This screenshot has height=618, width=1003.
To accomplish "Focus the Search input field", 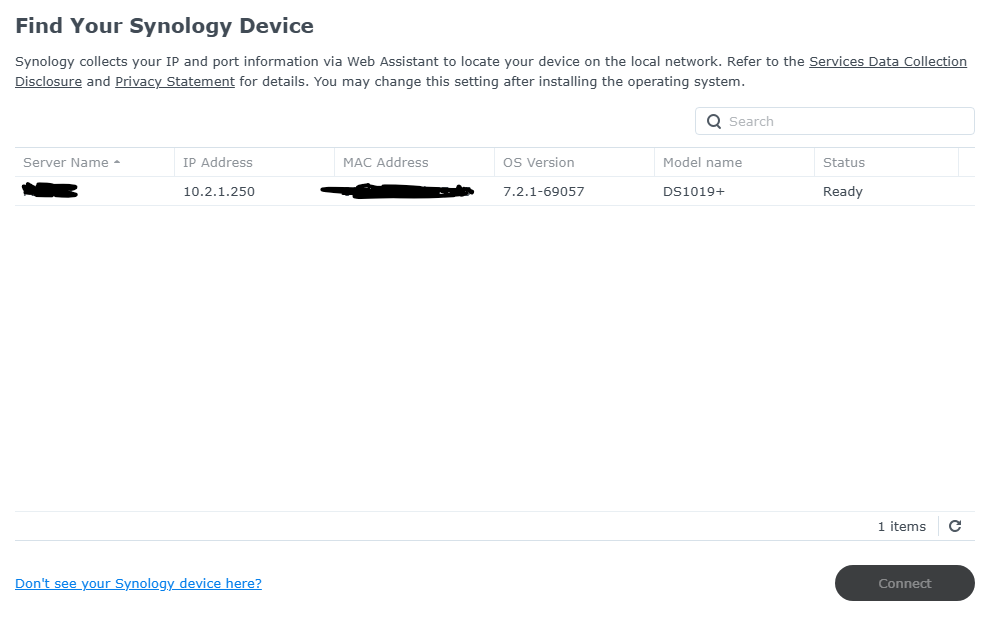I will [835, 122].
